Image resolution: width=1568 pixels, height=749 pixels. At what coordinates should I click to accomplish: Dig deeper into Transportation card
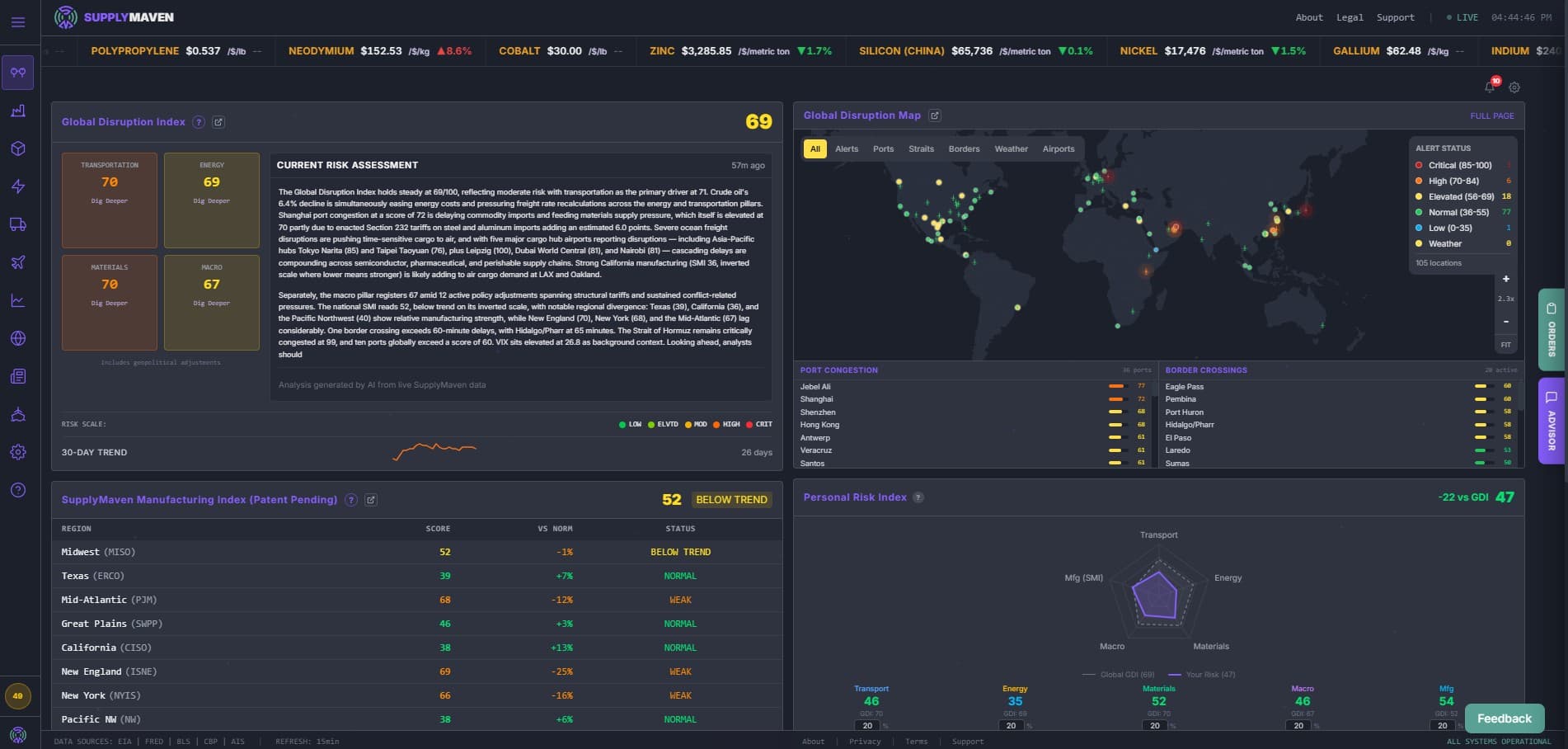click(110, 201)
